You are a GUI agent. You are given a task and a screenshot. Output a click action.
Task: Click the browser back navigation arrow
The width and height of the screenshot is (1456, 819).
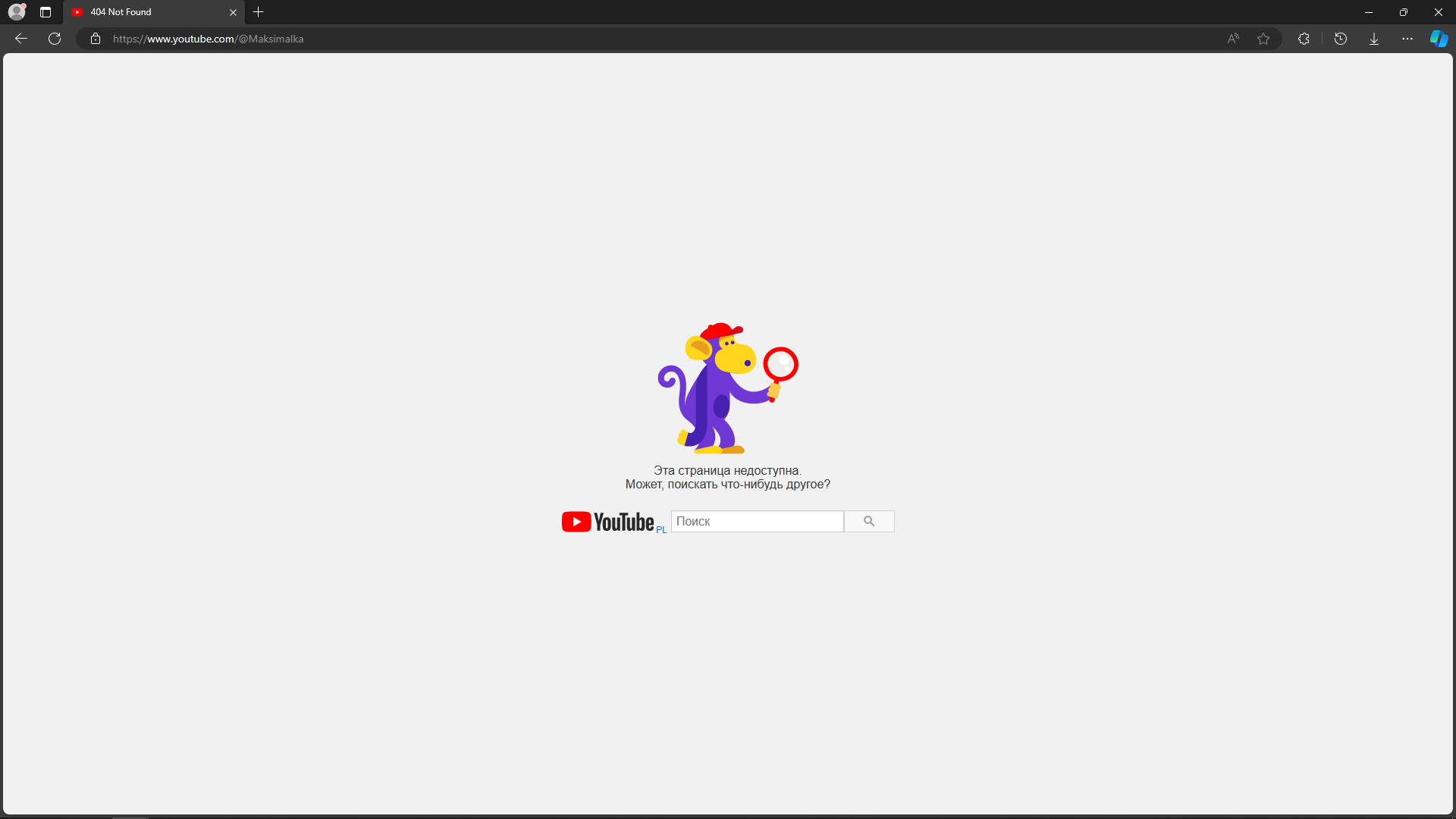tap(21, 38)
